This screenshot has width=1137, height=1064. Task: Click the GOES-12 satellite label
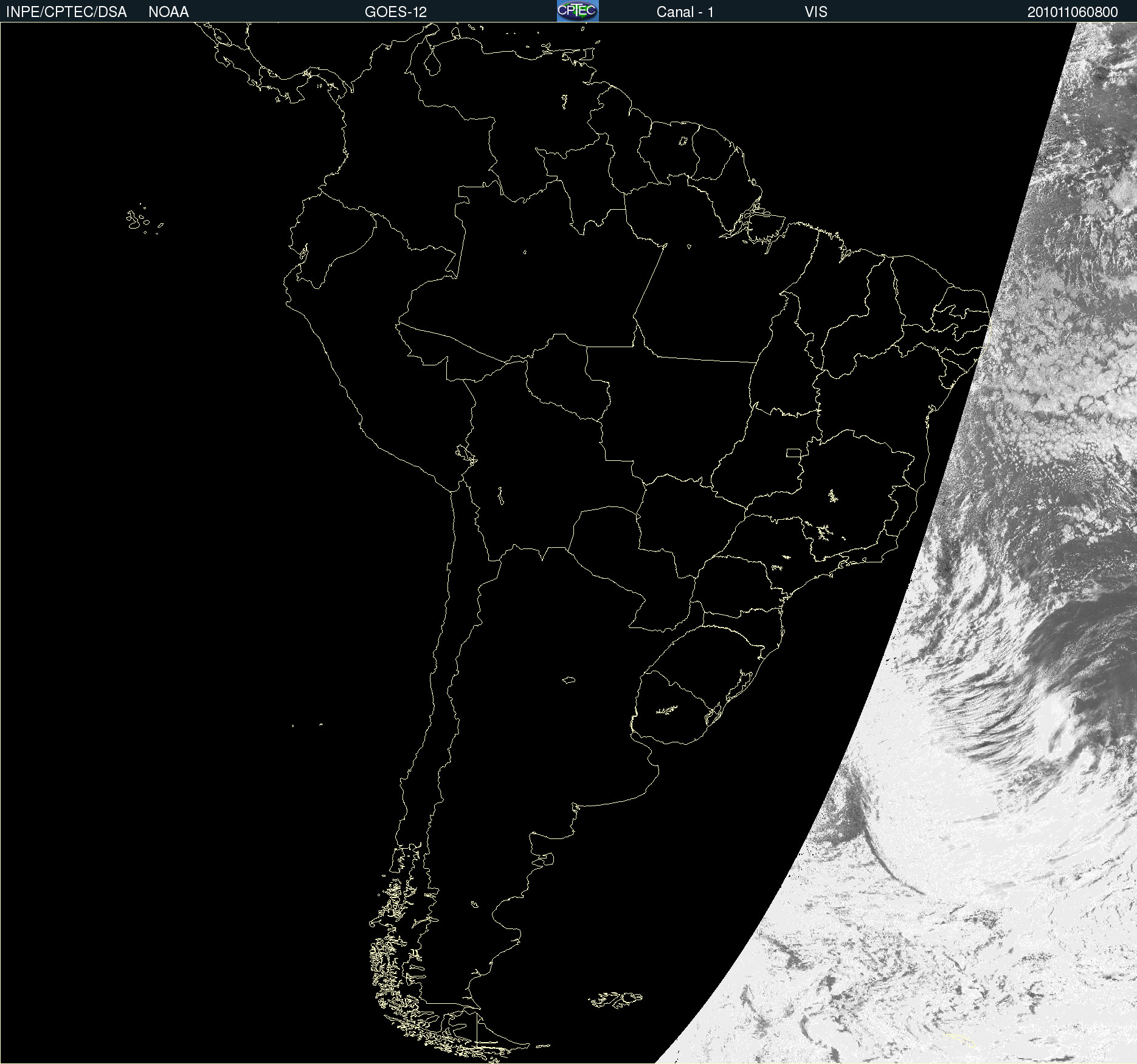click(x=396, y=12)
